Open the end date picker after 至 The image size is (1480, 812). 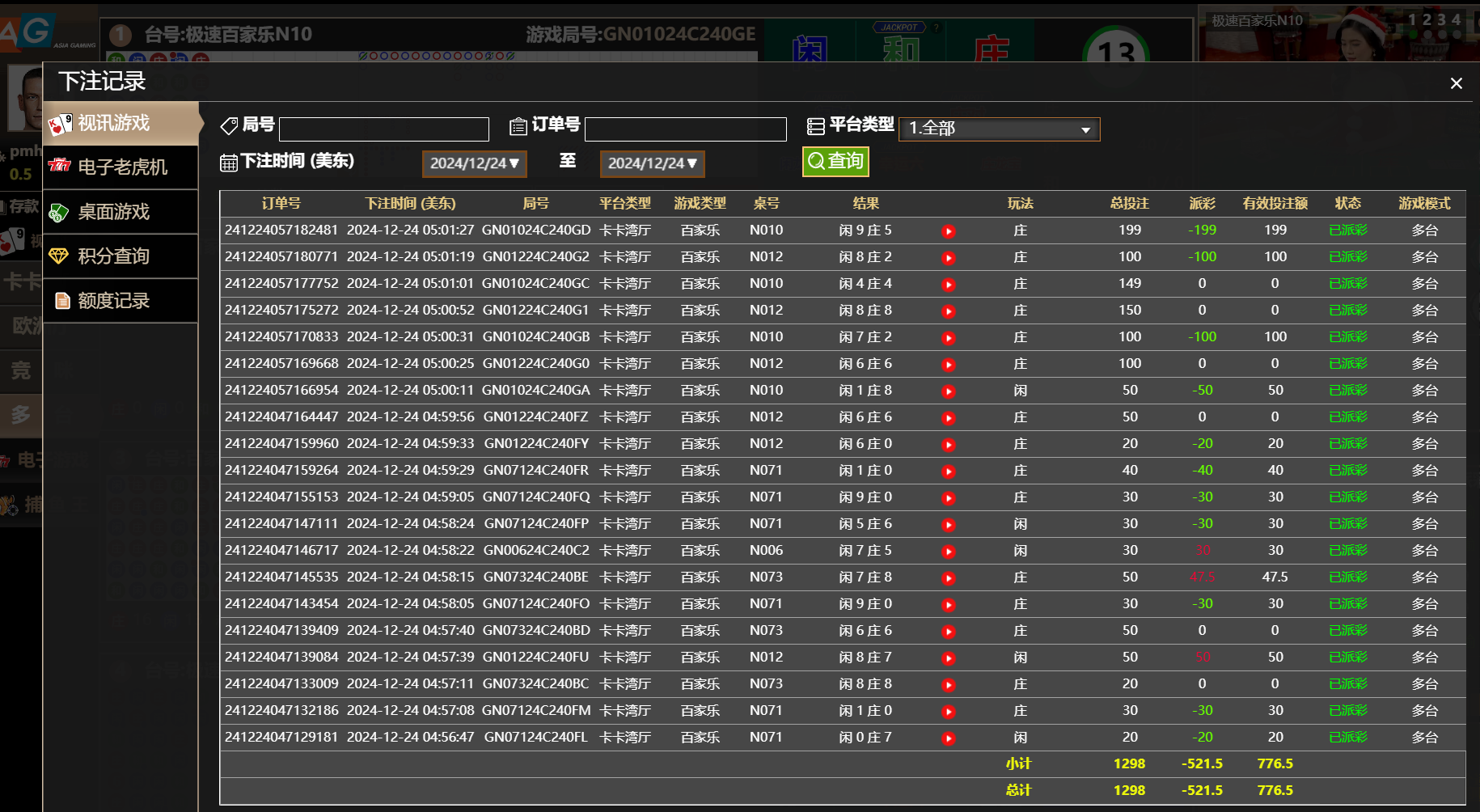(652, 163)
